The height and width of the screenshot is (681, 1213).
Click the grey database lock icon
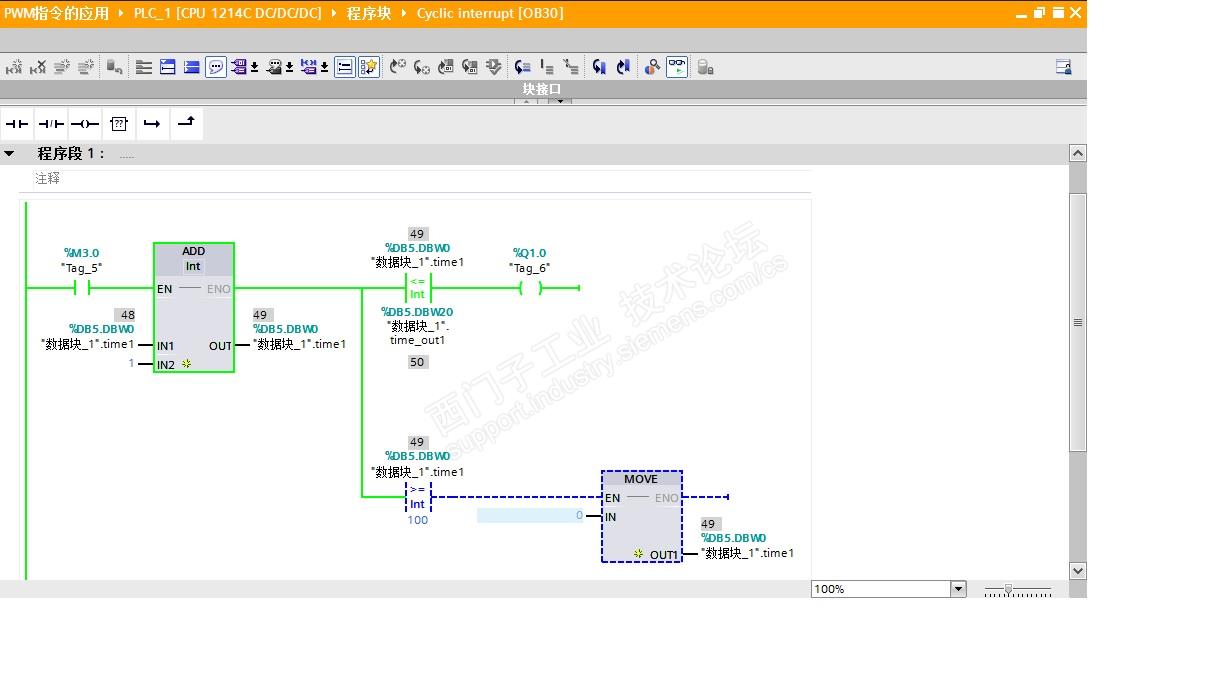(x=705, y=67)
